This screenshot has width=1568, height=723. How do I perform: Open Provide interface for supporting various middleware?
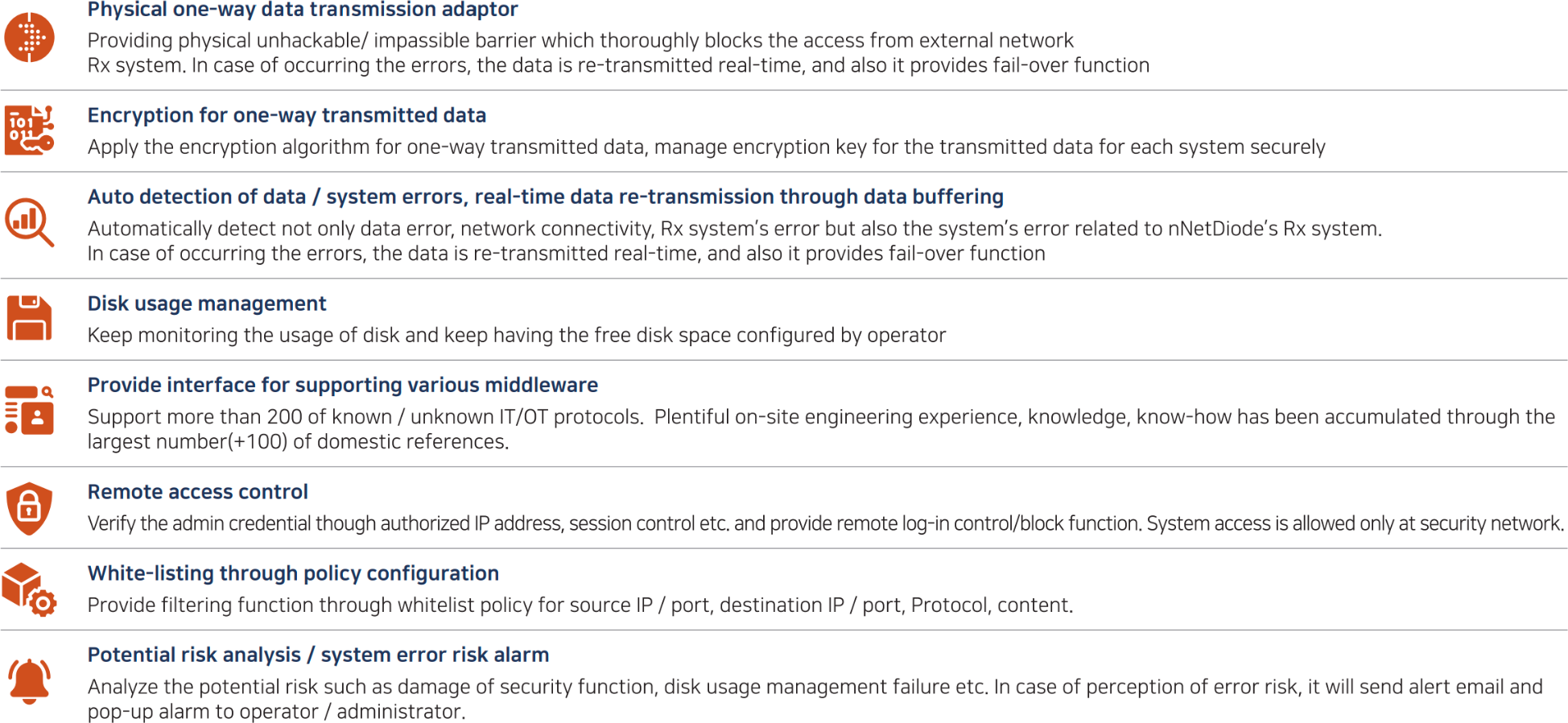[343, 385]
